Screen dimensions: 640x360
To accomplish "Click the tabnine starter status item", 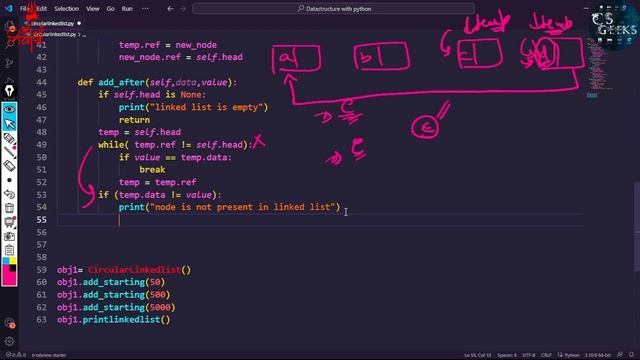I will pos(49,355).
